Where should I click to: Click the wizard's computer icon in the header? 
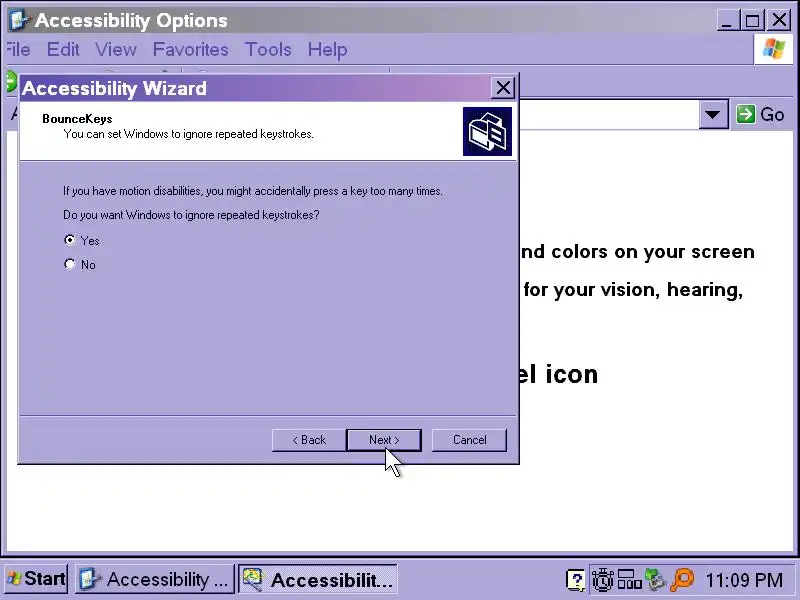[487, 131]
